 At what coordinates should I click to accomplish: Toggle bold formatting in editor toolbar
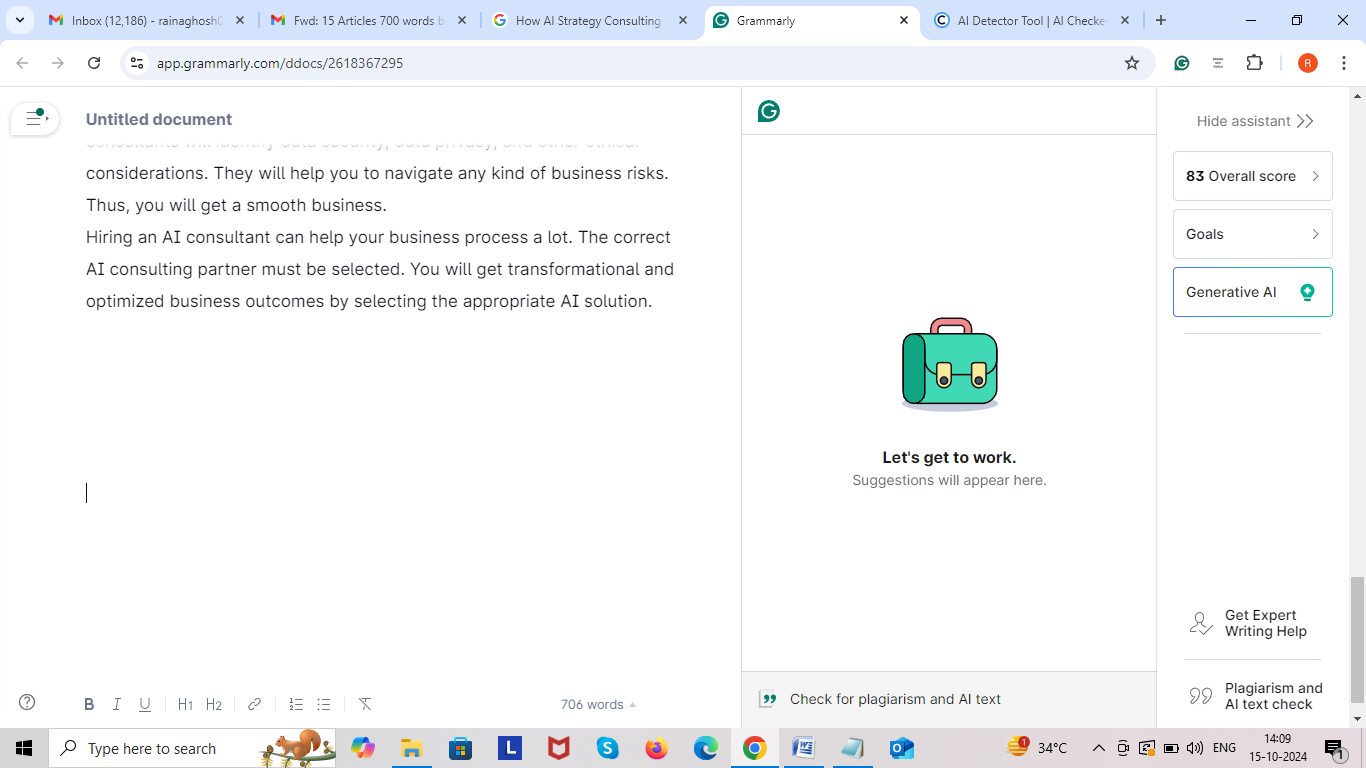pos(89,704)
